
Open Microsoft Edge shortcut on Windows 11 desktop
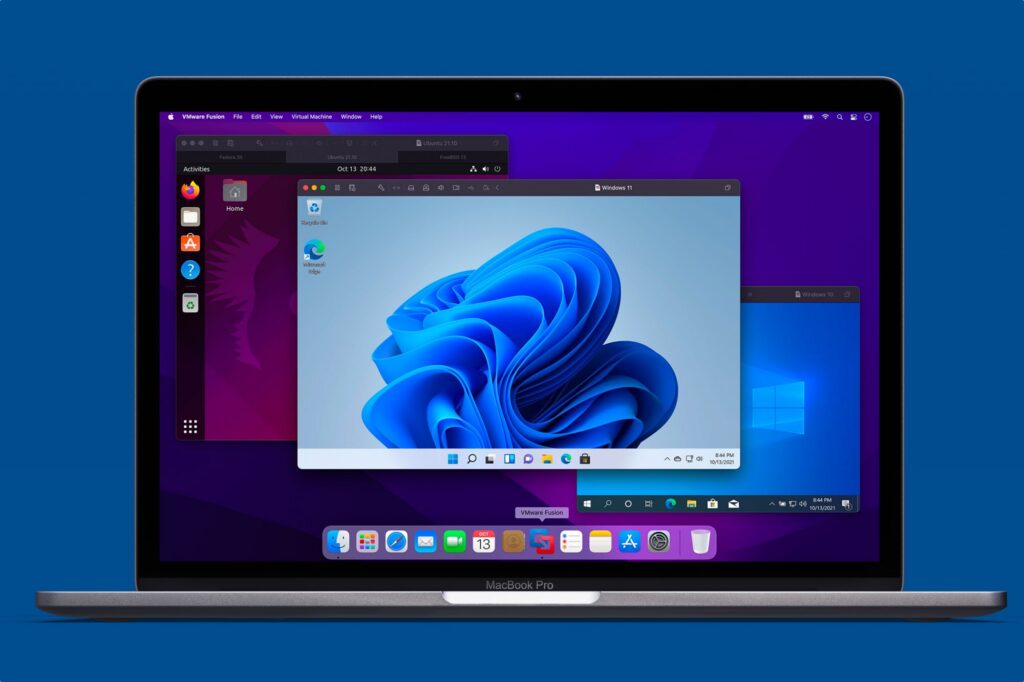click(x=314, y=253)
